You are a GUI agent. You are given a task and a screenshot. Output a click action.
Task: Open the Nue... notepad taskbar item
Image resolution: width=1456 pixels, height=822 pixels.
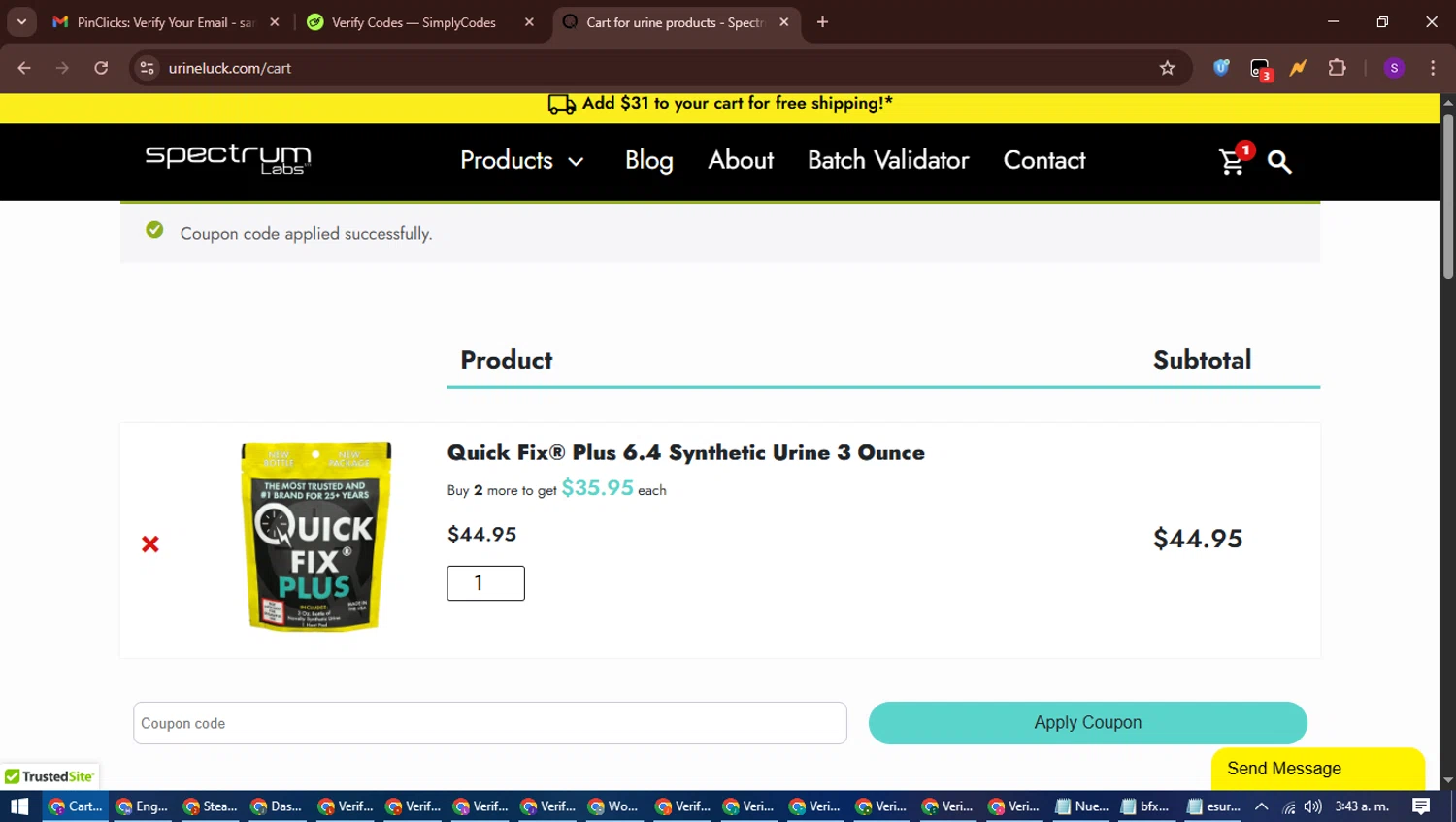1081,806
